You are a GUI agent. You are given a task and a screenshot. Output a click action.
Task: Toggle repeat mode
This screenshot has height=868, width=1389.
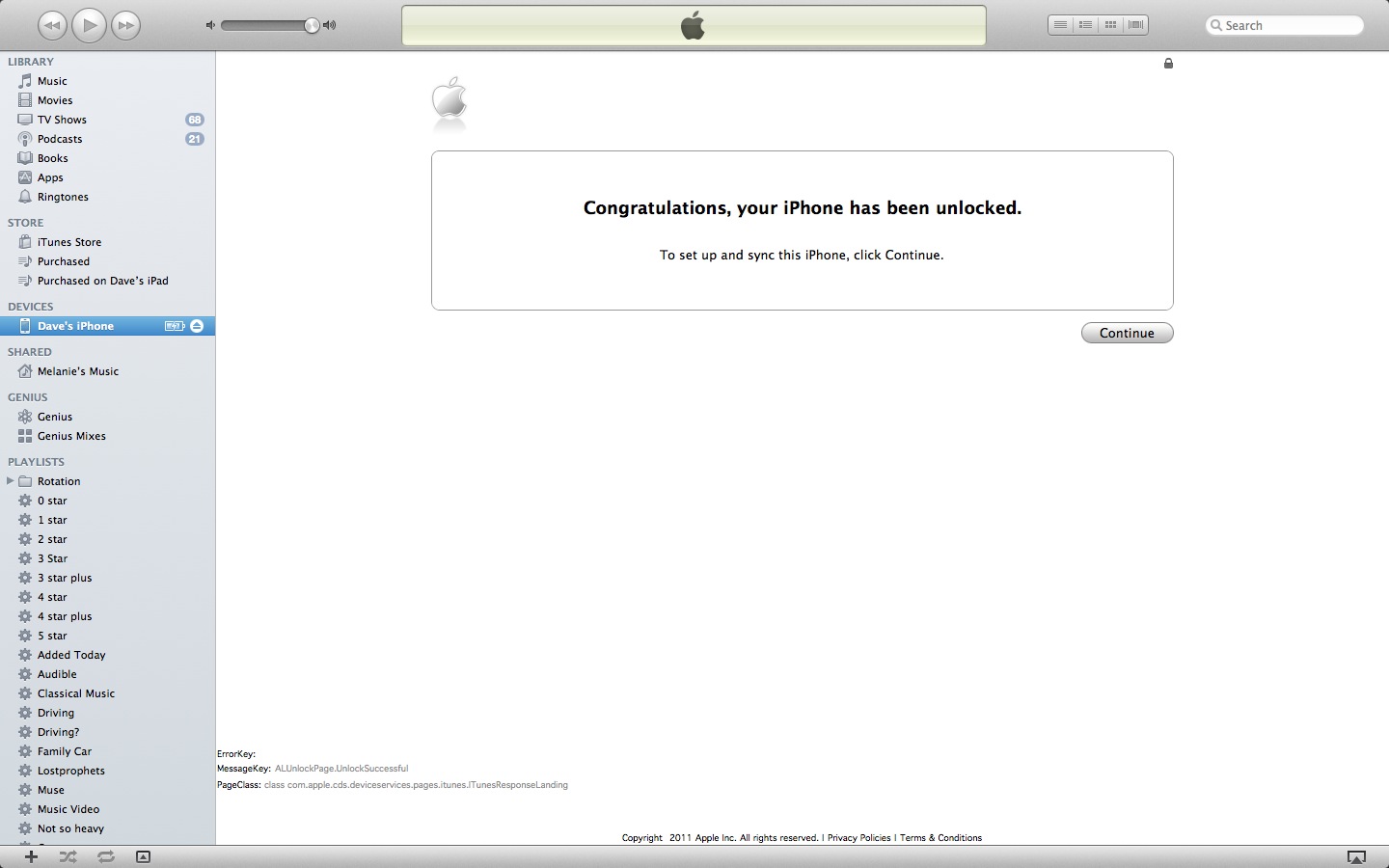click(105, 856)
